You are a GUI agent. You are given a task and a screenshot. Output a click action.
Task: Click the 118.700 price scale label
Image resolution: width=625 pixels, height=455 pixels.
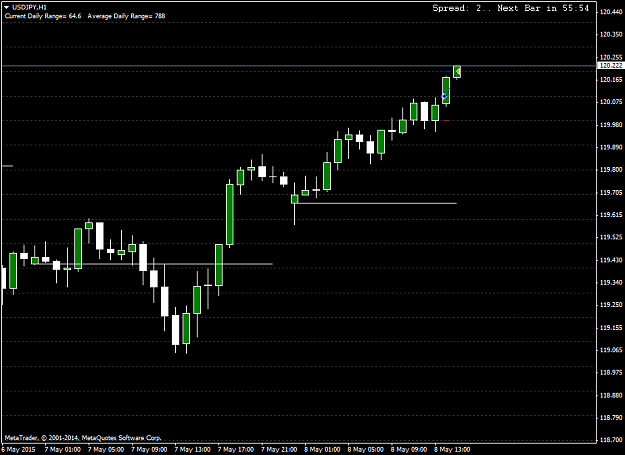coord(611,440)
